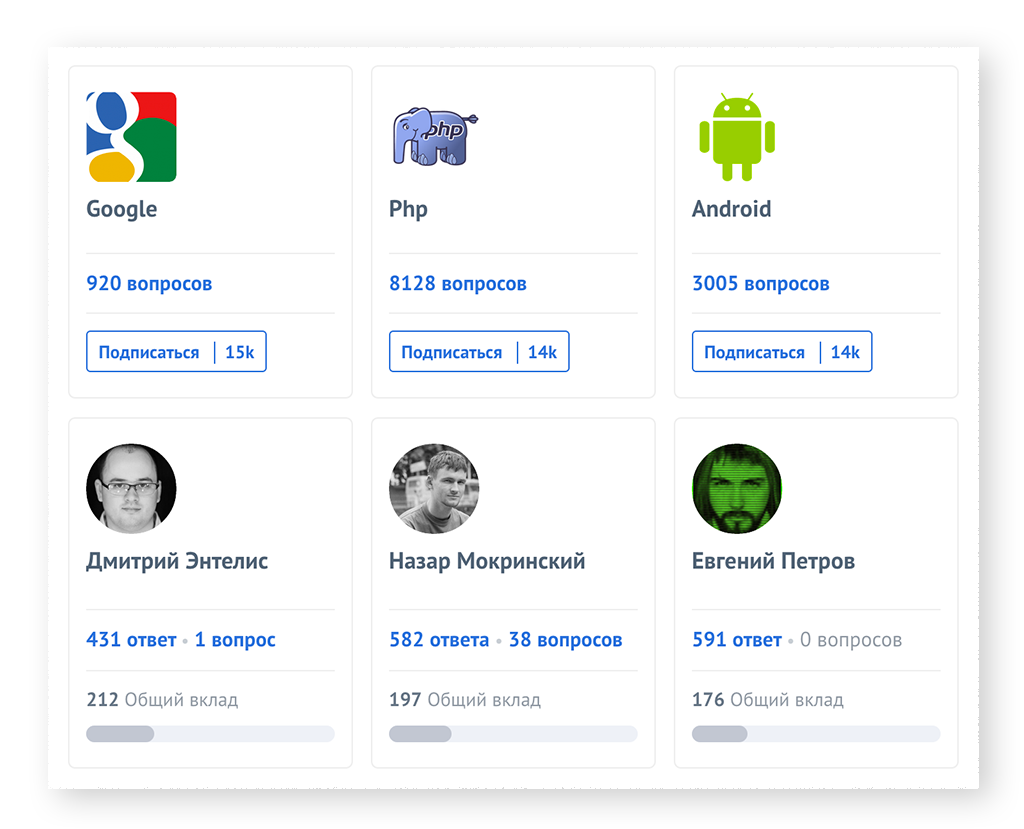Open Евгений Петров green avatar

pos(737,489)
